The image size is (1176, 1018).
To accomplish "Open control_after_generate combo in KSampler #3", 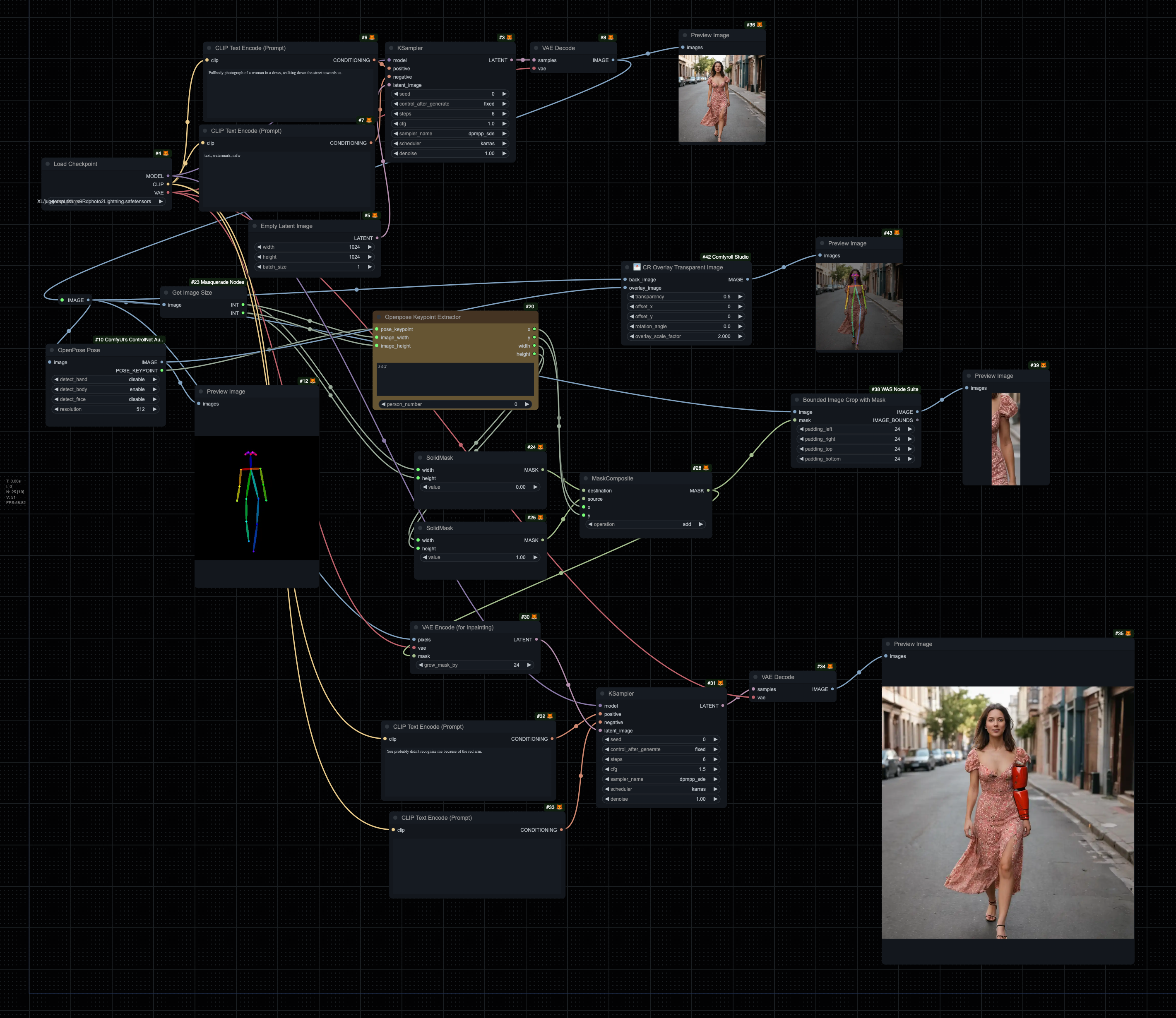I will [450, 104].
